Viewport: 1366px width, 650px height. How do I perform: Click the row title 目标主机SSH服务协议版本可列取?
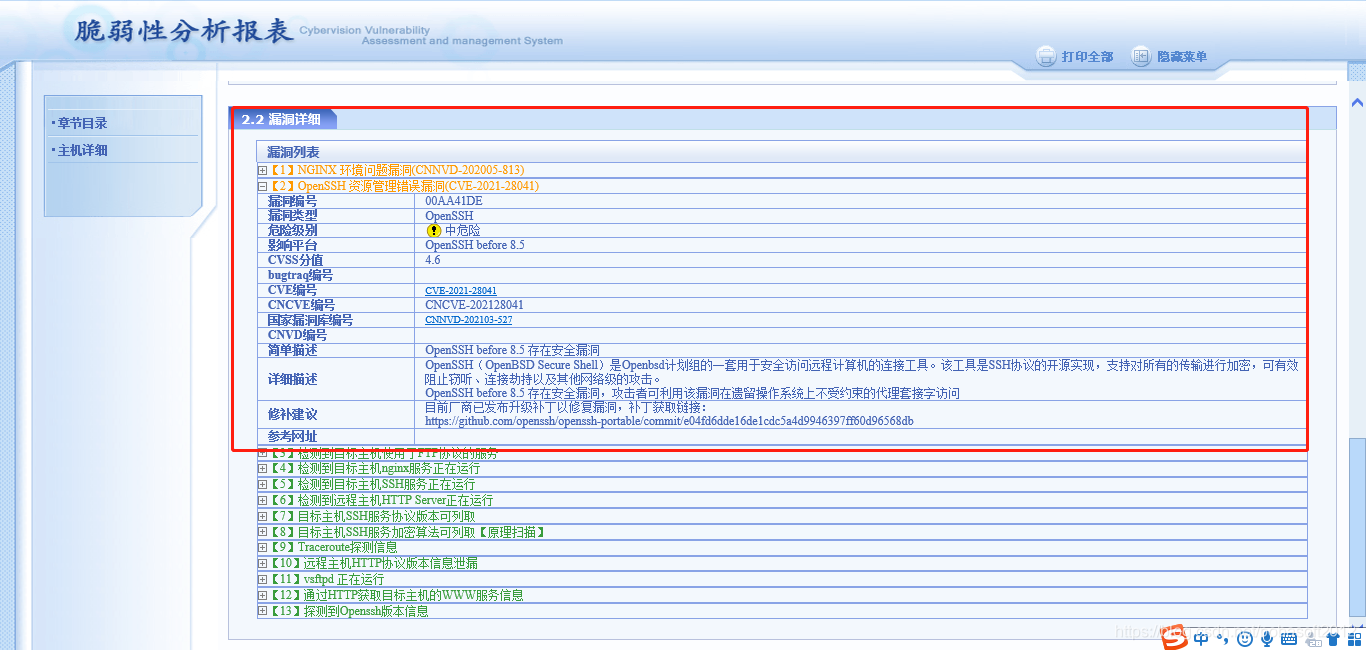[386, 516]
